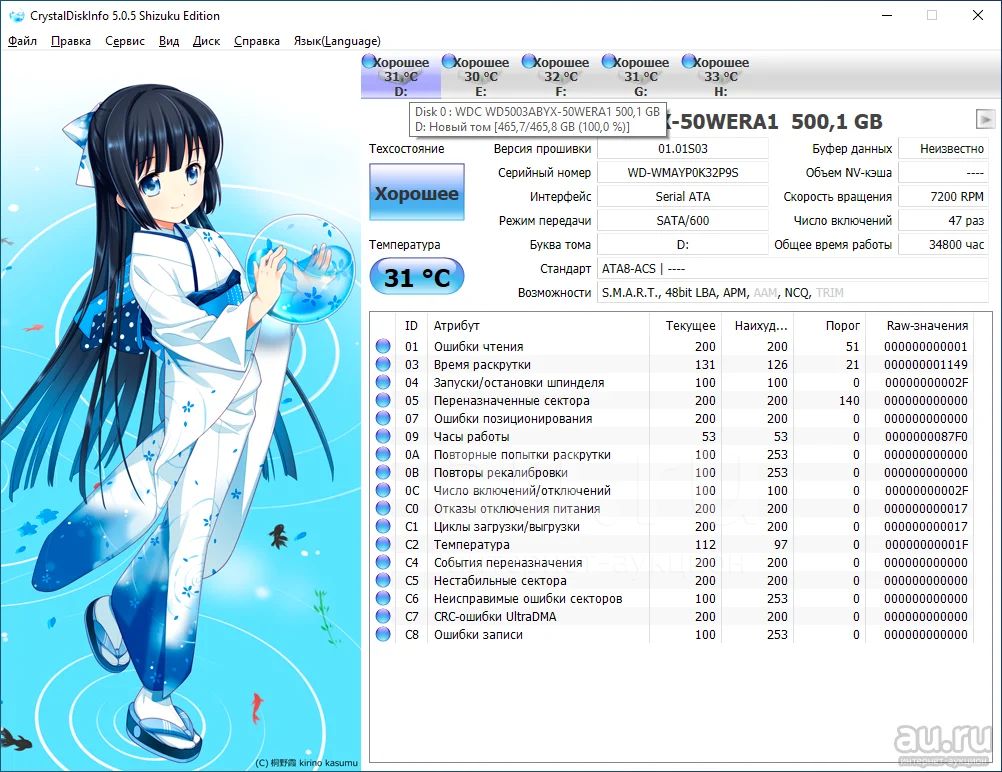Click the standard field ATA8-ACS
Viewport: 1002px width, 772px height.
793,268
